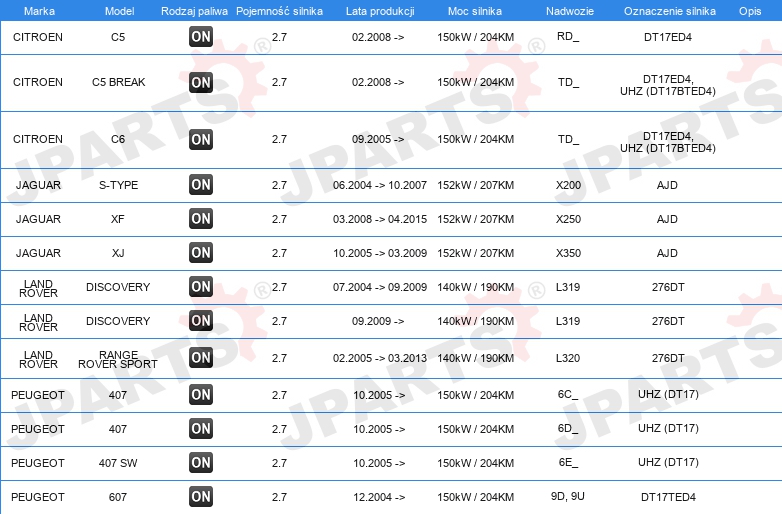Click the X200 body code cell
Image resolution: width=782 pixels, height=514 pixels.
(568, 185)
